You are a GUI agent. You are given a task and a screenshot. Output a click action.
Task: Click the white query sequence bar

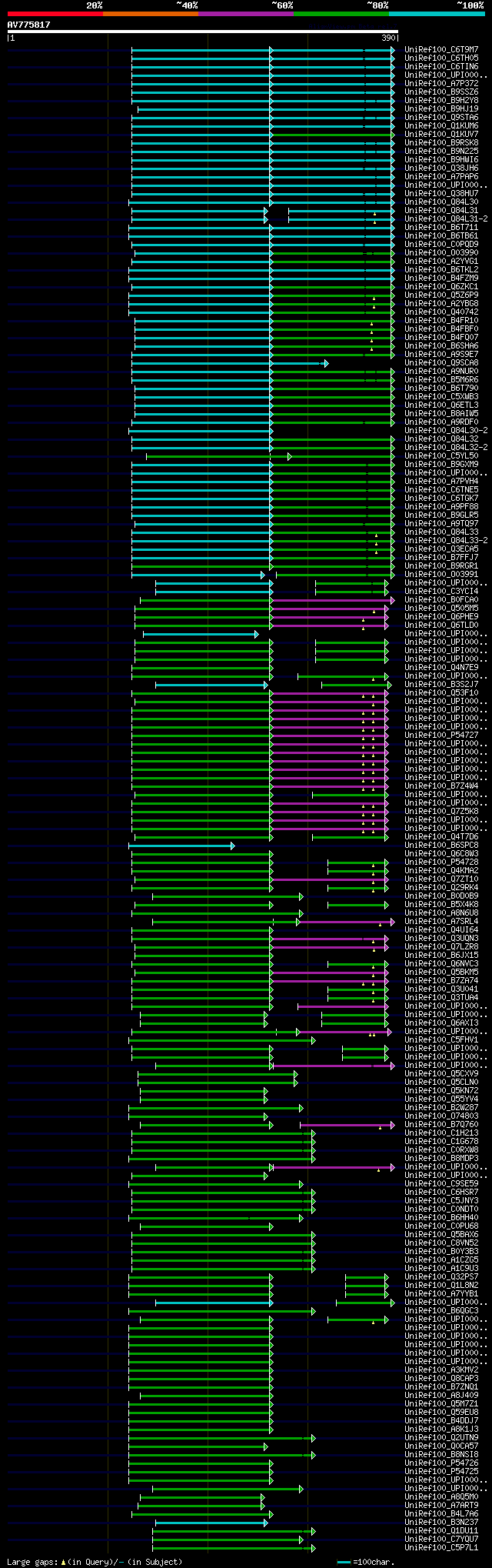tap(203, 32)
